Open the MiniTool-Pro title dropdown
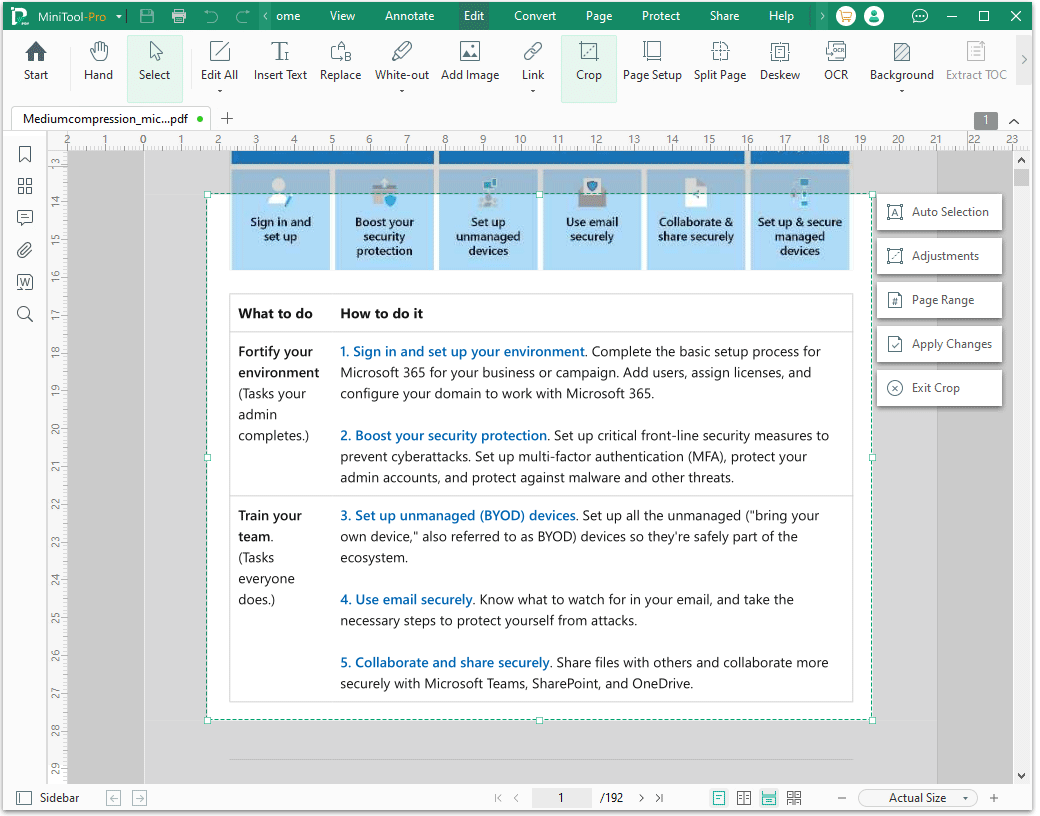The width and height of the screenshot is (1040, 816). click(121, 16)
